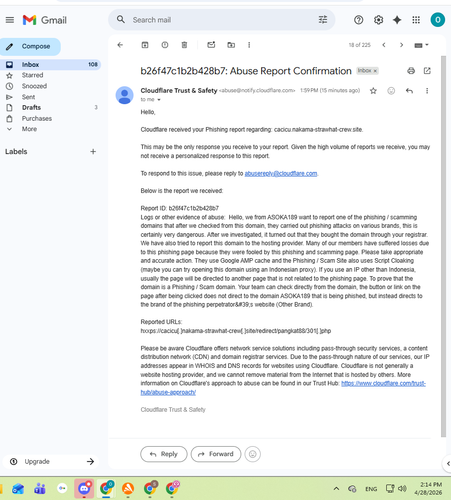Show hidden system tray icons
Viewport: 451px width, 500px height.
click(336, 489)
